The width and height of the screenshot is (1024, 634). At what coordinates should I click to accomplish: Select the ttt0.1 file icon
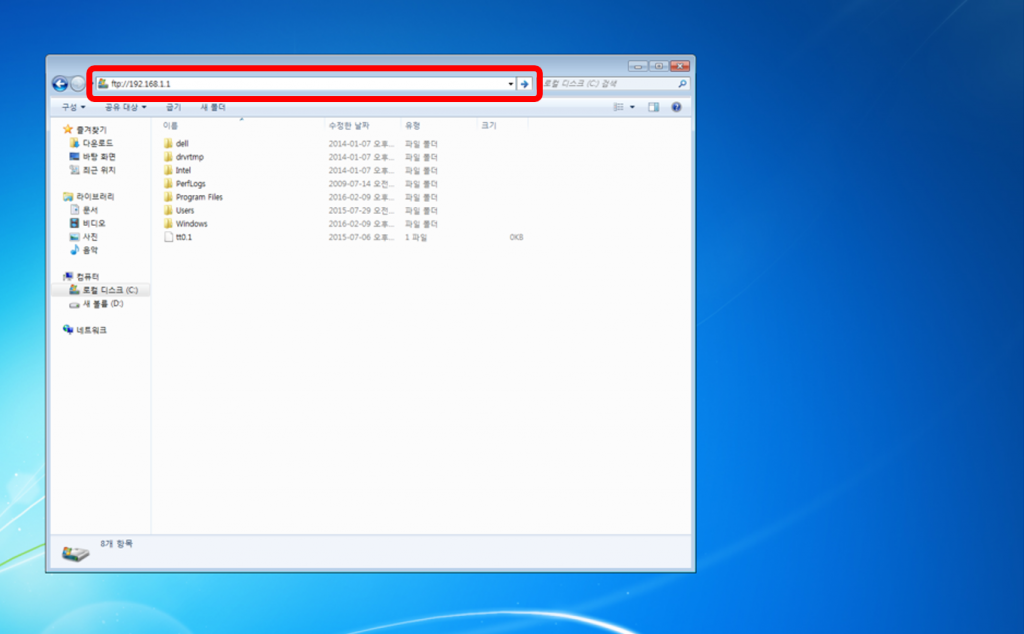tap(168, 237)
